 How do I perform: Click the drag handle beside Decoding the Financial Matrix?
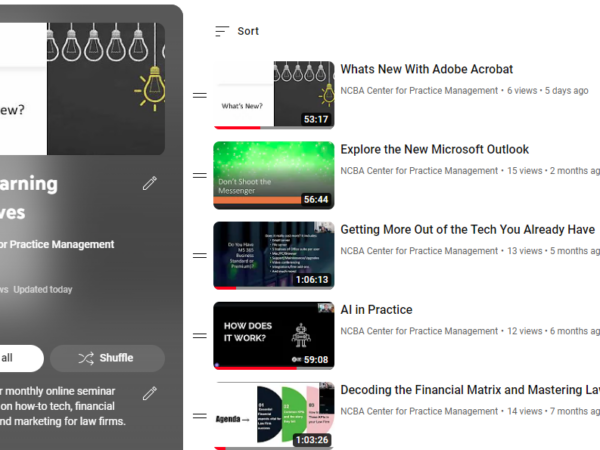(199, 415)
